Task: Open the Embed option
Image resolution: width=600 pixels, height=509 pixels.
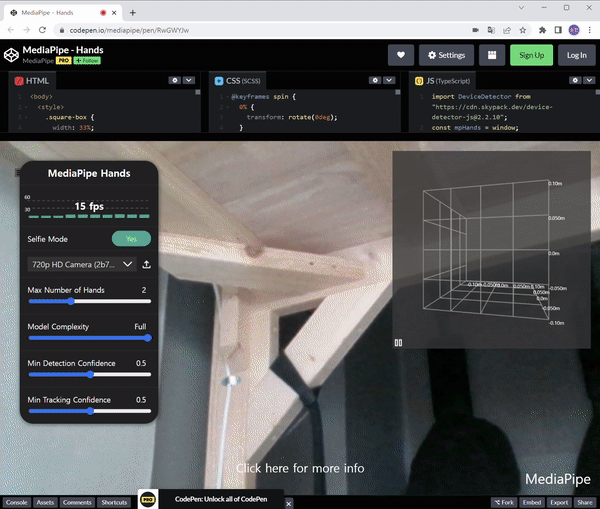Action: 532,502
